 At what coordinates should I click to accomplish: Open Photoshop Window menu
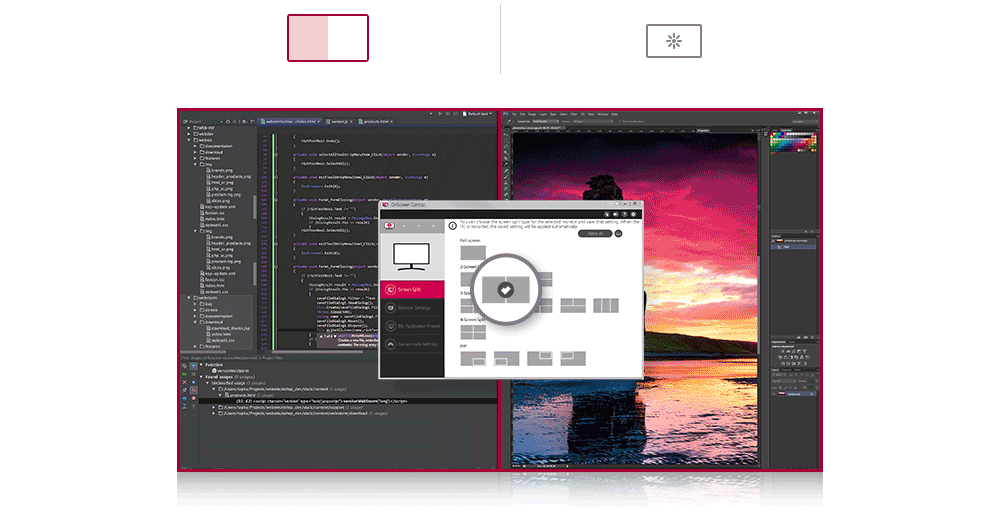(603, 114)
